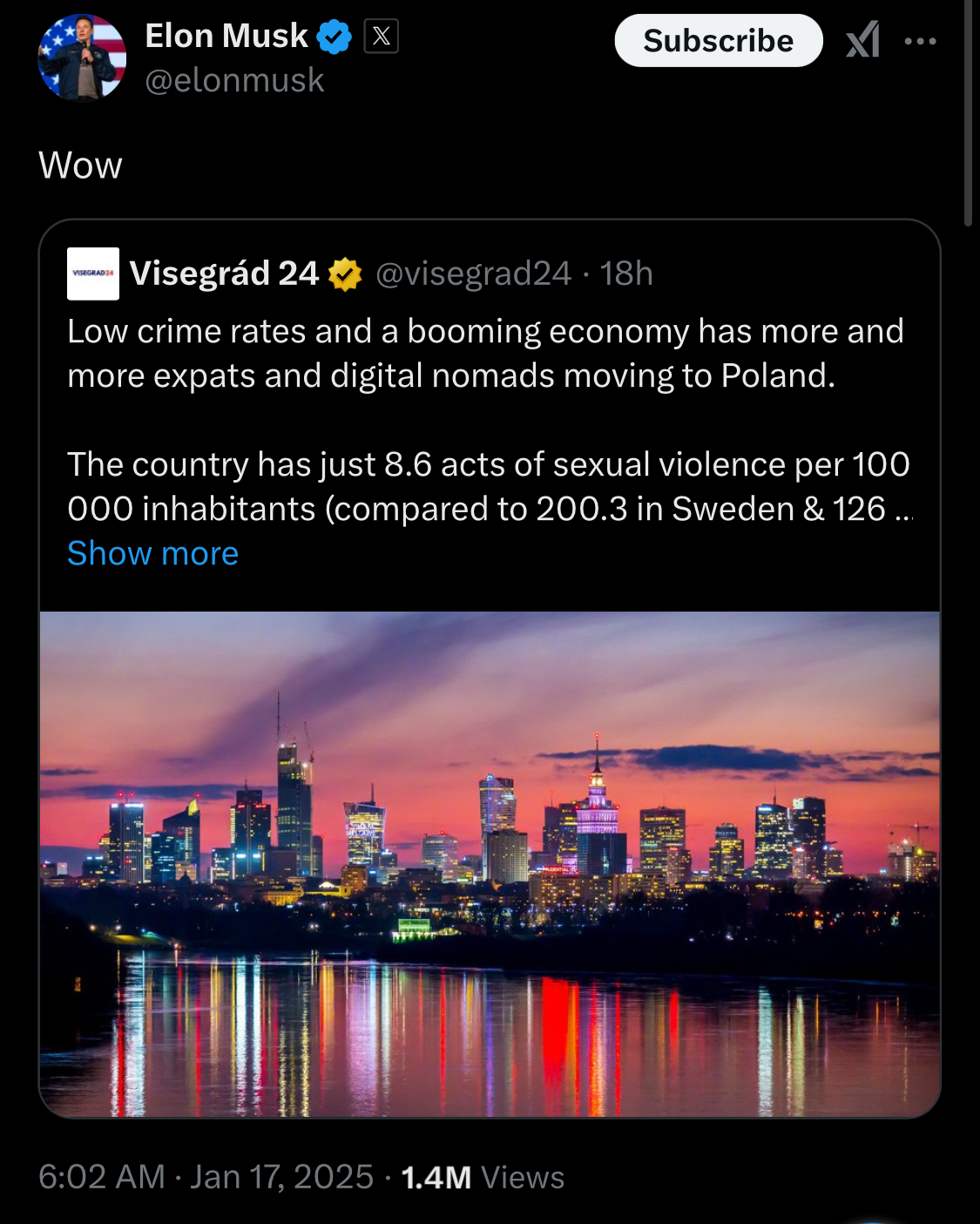Click the @elonmusk handle
Image resolution: width=980 pixels, height=1224 pixels.
[x=234, y=80]
